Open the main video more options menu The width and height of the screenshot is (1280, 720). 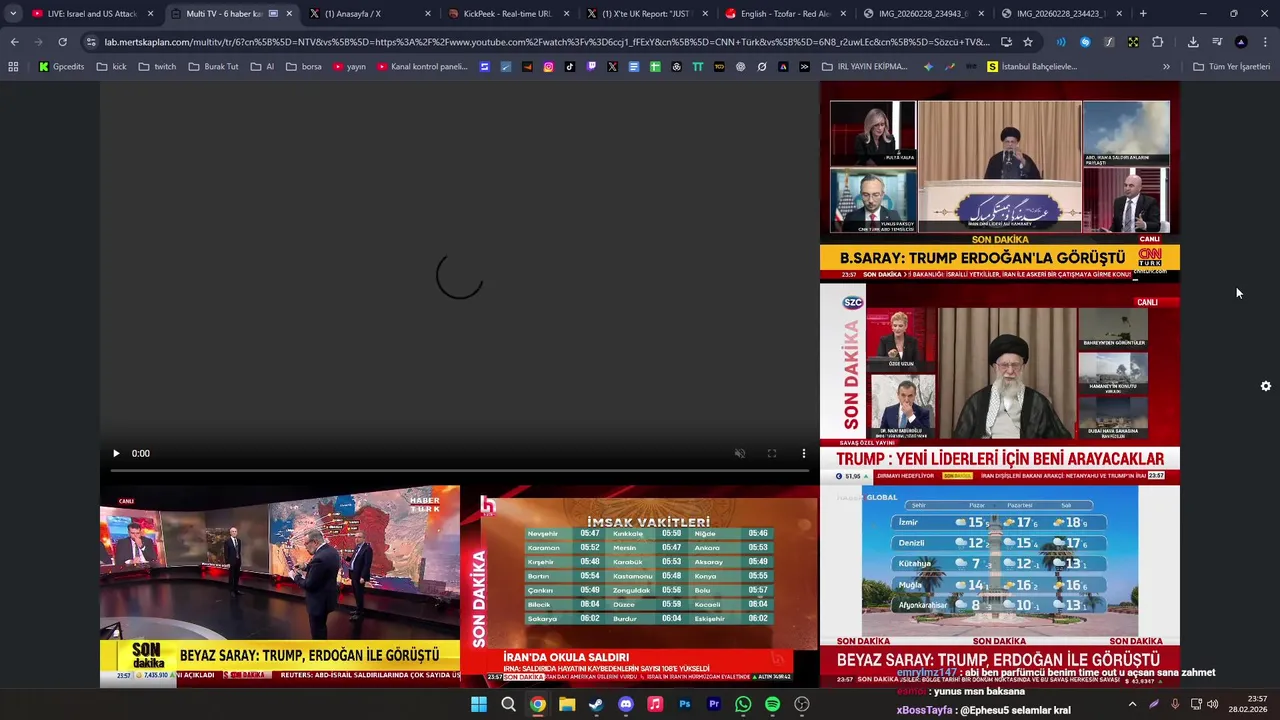(804, 453)
